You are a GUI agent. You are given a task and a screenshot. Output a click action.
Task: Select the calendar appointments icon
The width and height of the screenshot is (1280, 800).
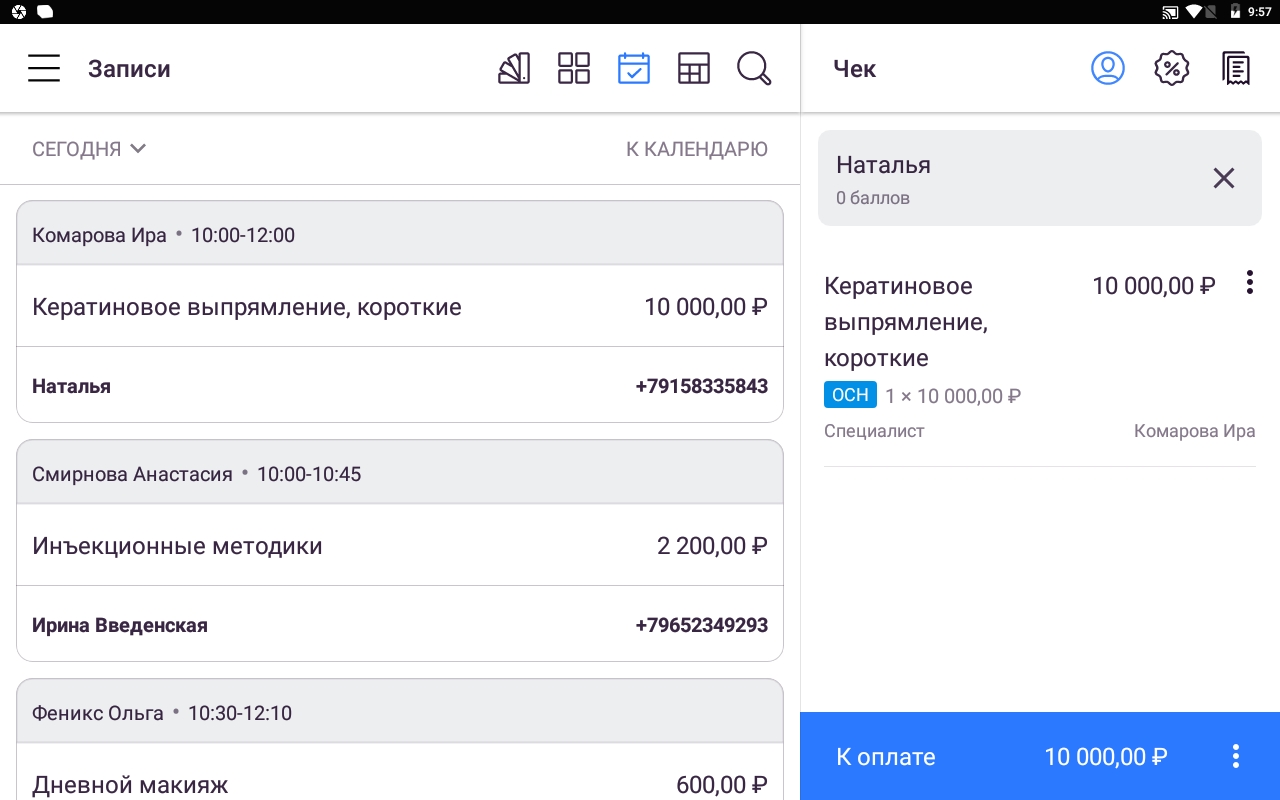[634, 69]
